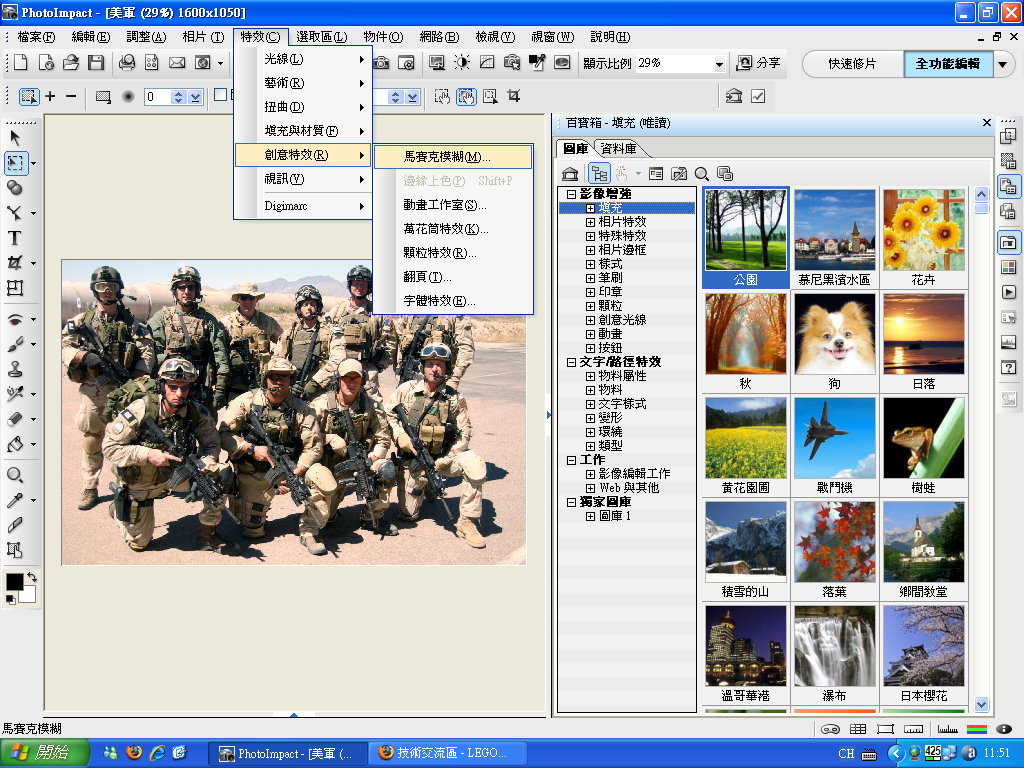Image resolution: width=1024 pixels, height=768 pixels.
Task: Select the 公園 fill thumbnail
Action: [x=746, y=238]
